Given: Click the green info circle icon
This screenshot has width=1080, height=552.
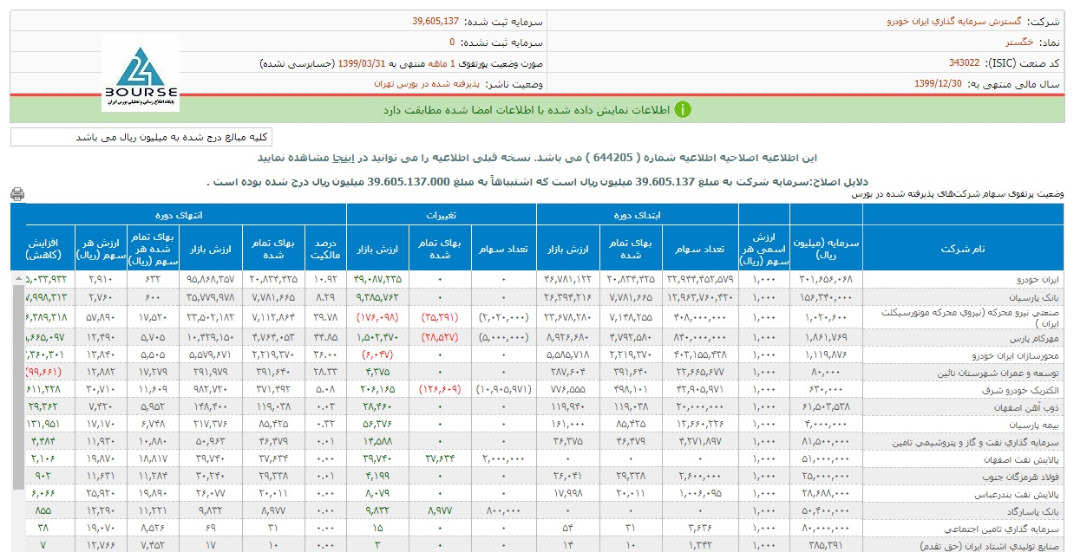Looking at the screenshot, I should 682,110.
